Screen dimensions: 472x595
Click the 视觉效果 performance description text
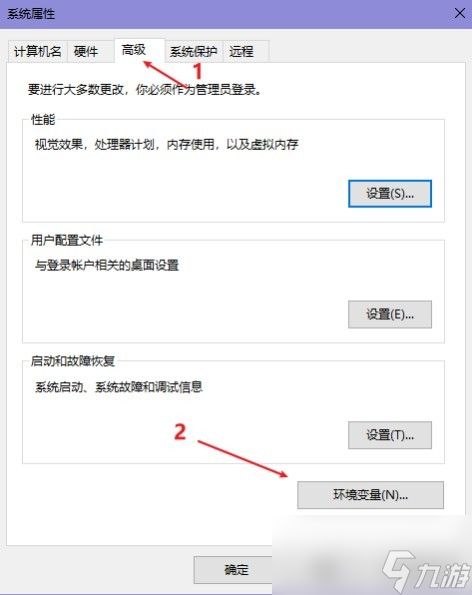pyautogui.click(x=167, y=145)
